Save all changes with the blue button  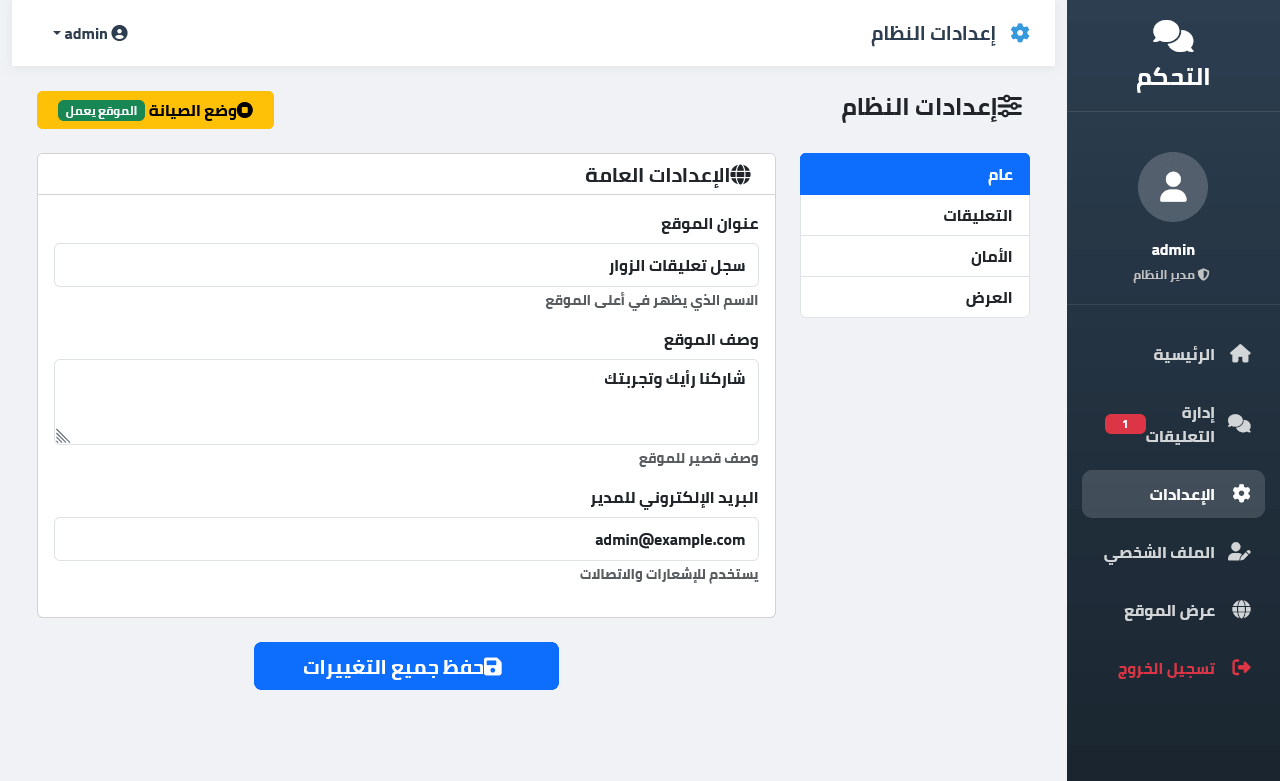(406, 666)
